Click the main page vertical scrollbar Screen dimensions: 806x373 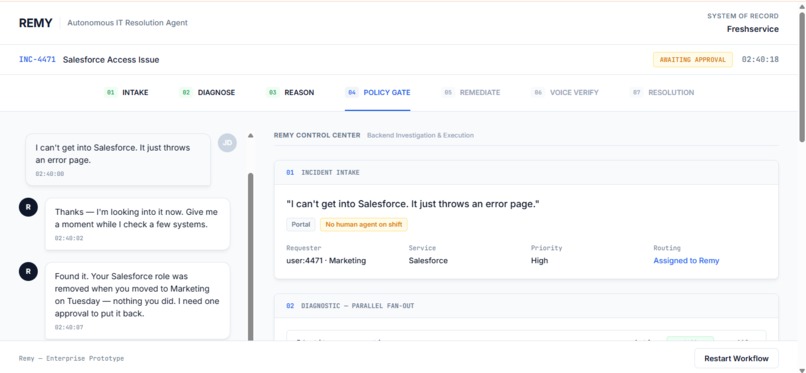pyautogui.click(x=801, y=77)
